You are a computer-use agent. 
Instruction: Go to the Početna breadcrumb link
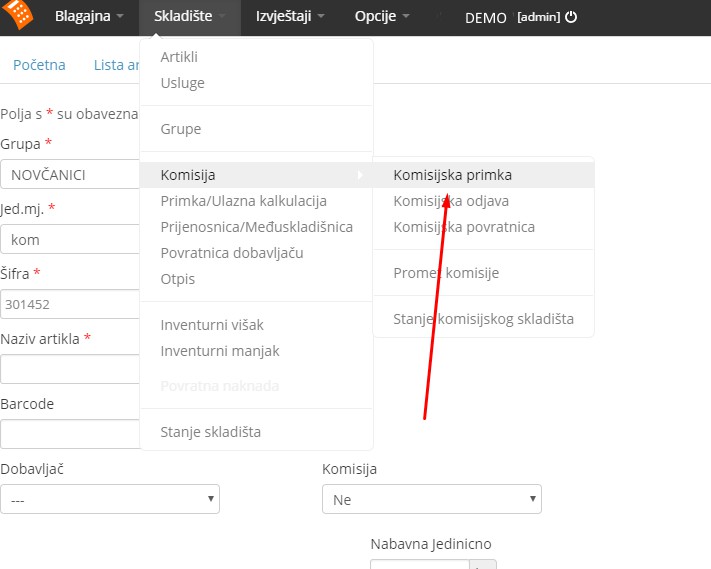[39, 65]
